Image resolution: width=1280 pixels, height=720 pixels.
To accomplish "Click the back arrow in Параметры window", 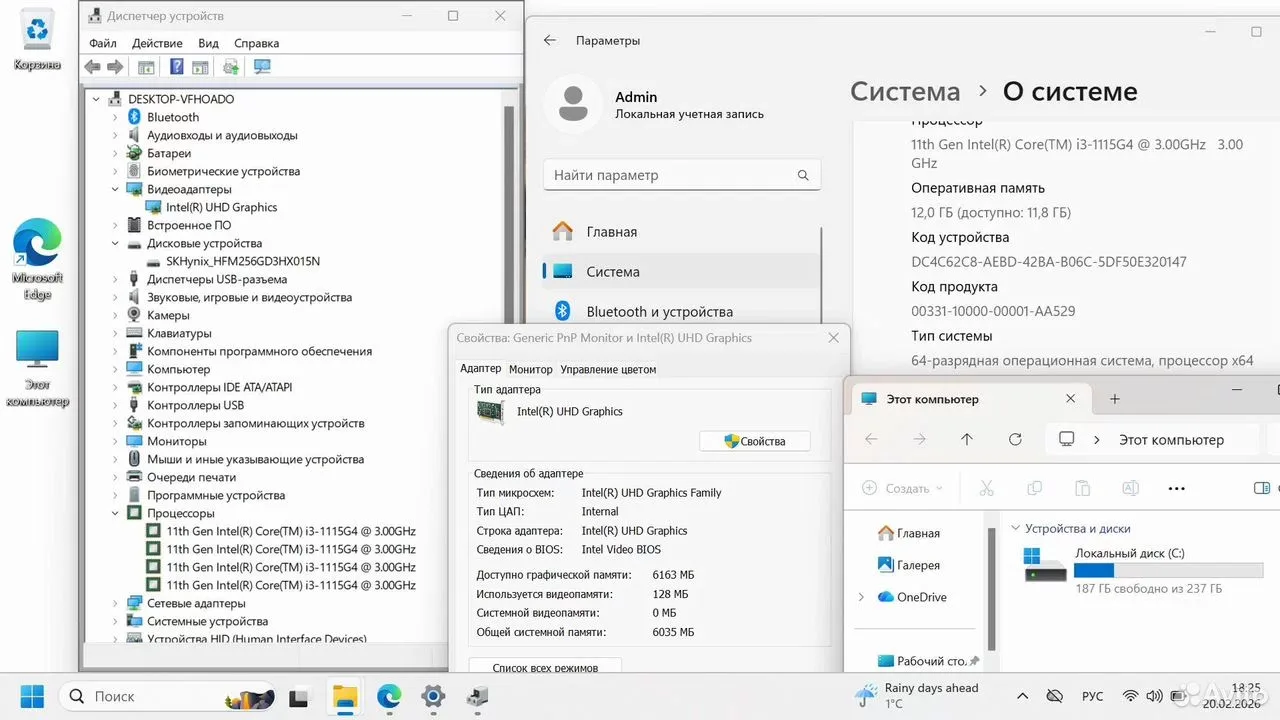I will (549, 40).
